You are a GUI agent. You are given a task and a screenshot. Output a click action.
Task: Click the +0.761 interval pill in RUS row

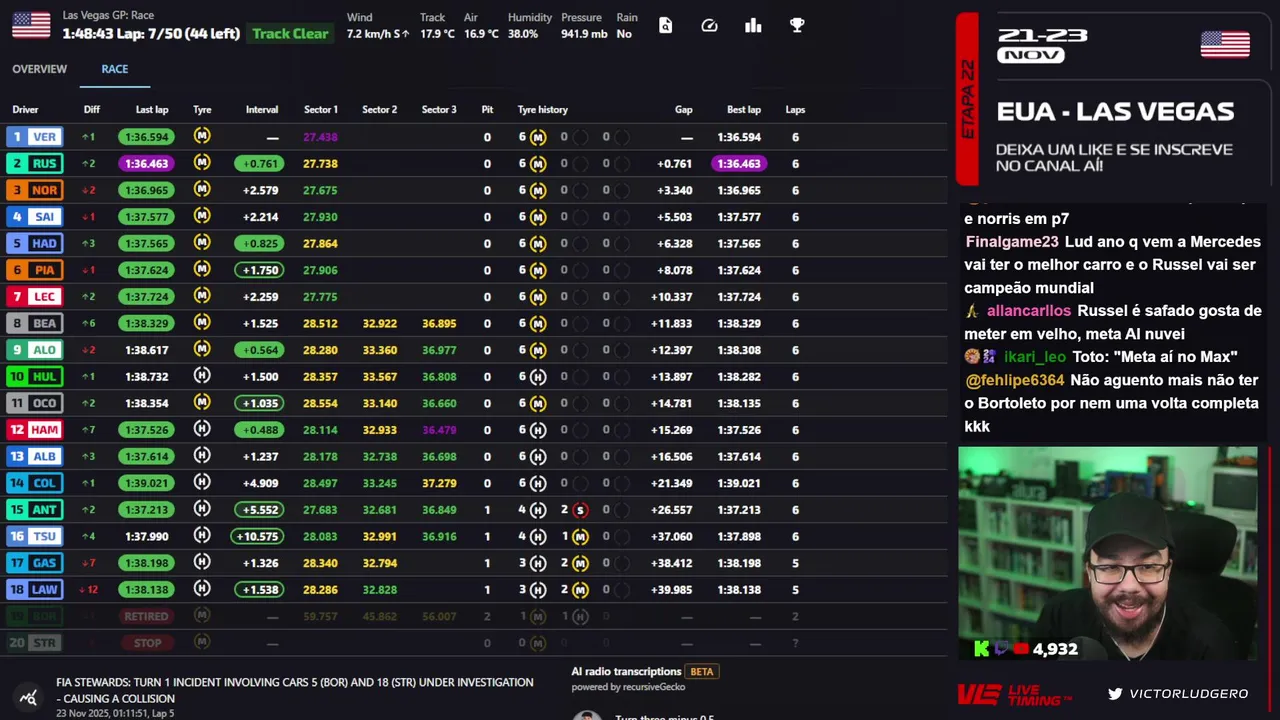pos(259,163)
